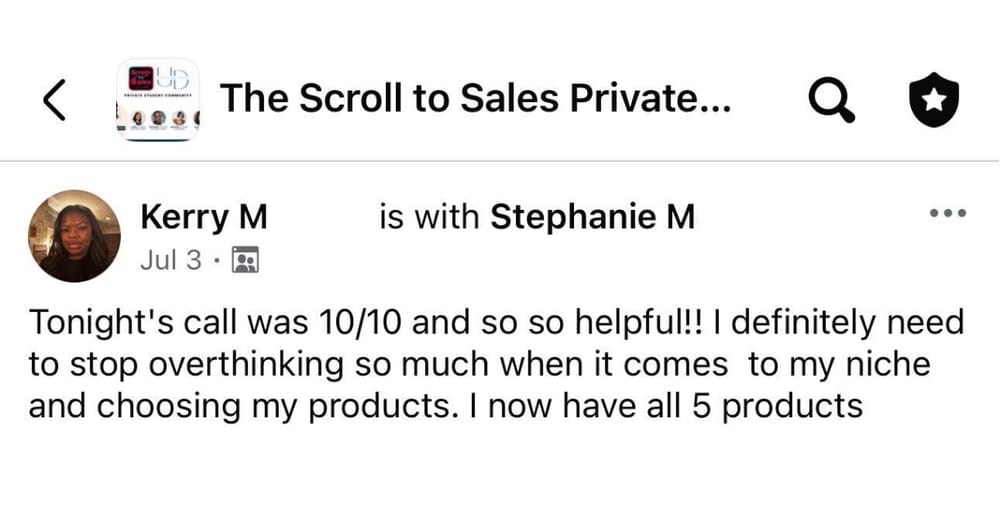Screen dimensions: 1000x508
Task: Click the word "overthinking" in the post
Action: click(250, 366)
